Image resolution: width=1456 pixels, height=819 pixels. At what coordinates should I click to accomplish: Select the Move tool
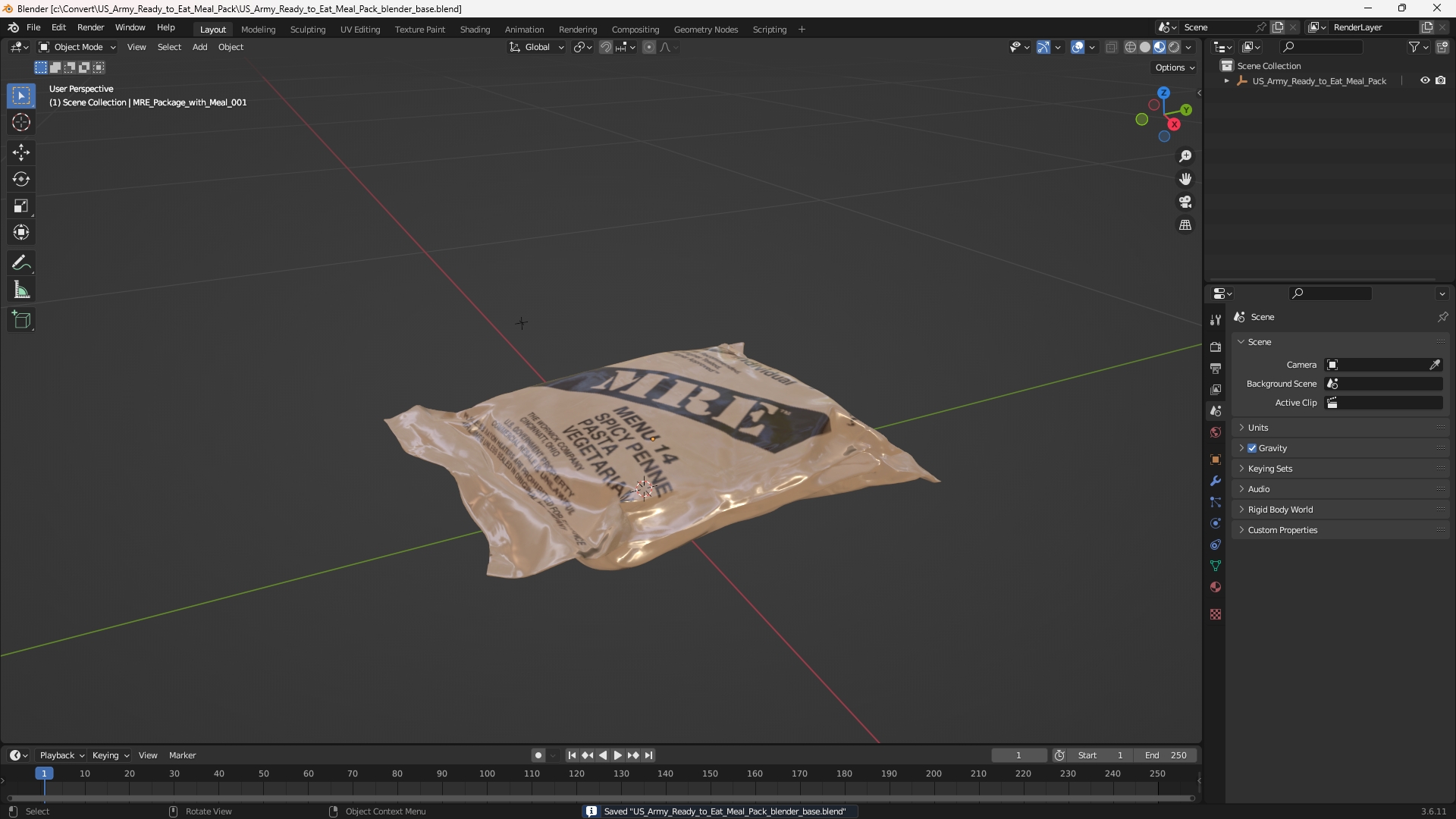(21, 152)
